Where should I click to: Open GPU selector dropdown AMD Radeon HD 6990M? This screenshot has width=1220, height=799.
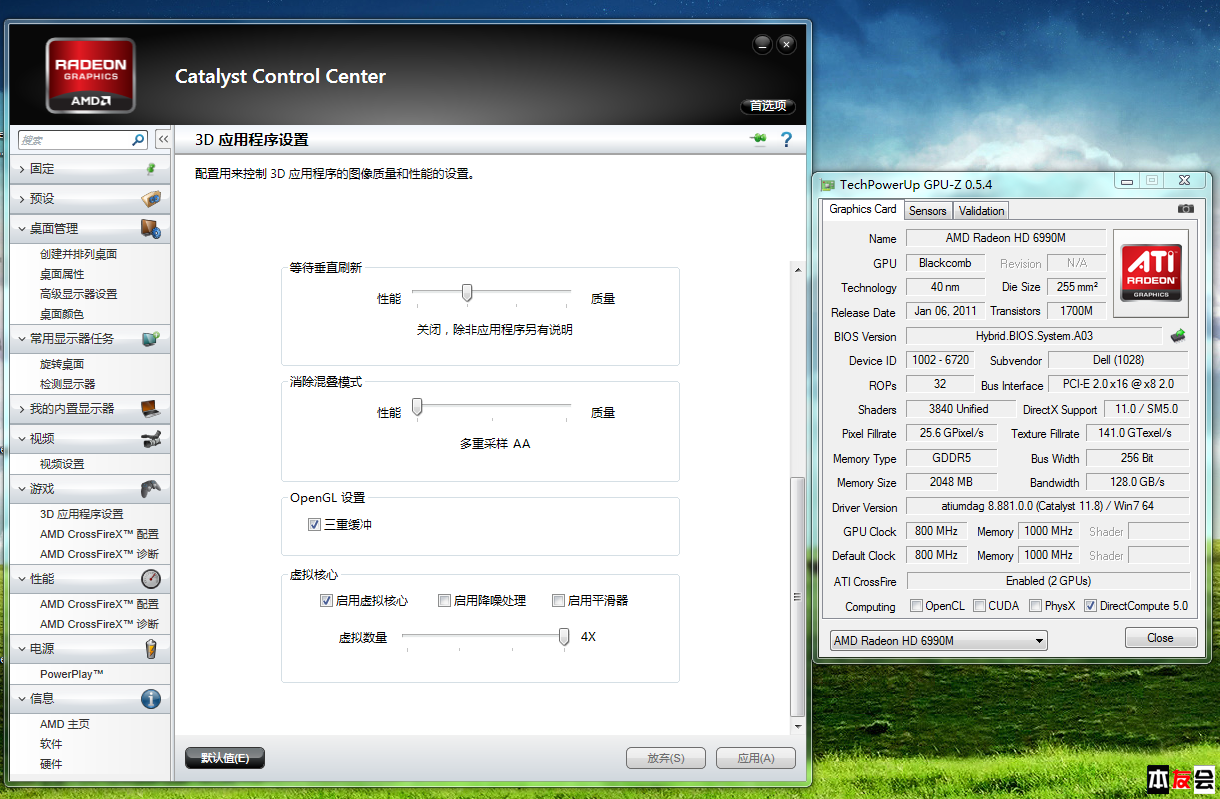tap(939, 641)
